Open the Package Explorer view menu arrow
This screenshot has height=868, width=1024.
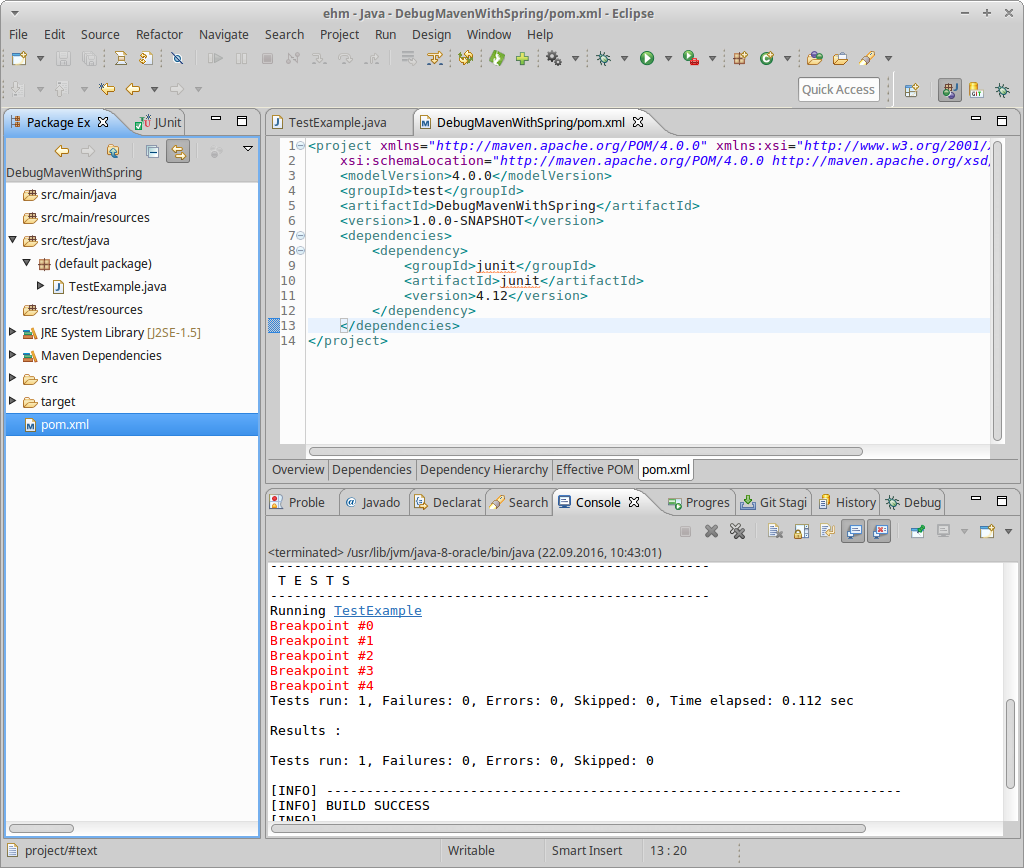[248, 150]
